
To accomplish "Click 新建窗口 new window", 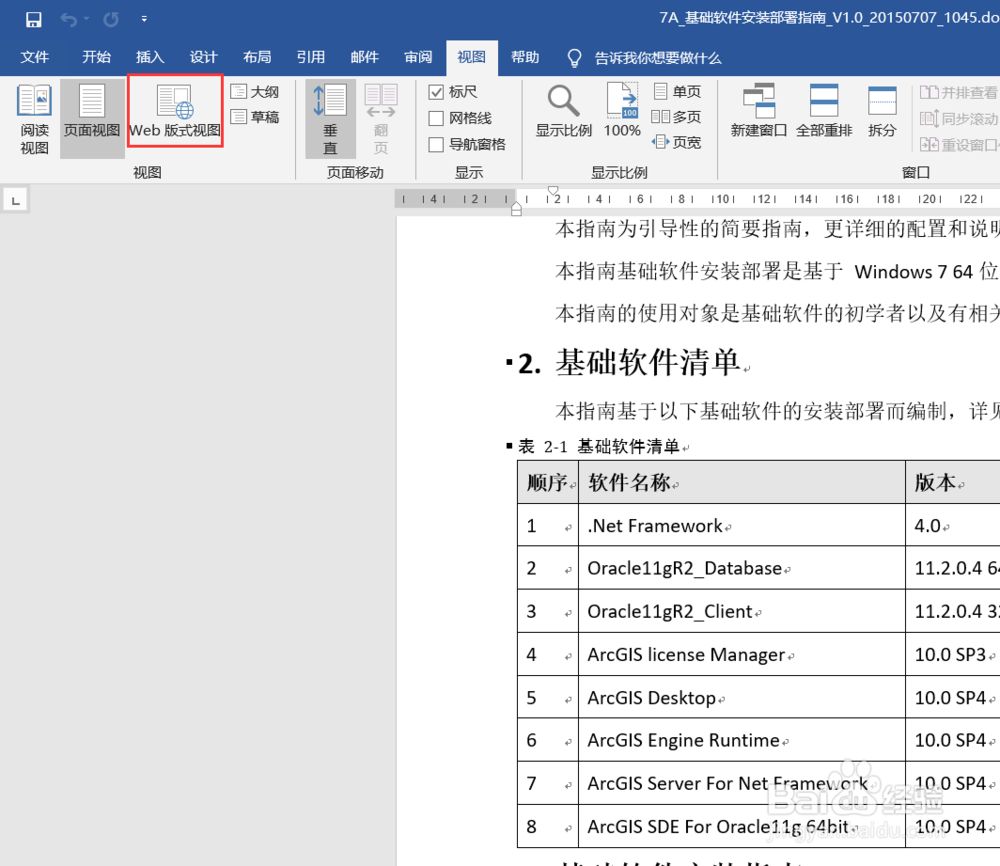I will 758,111.
